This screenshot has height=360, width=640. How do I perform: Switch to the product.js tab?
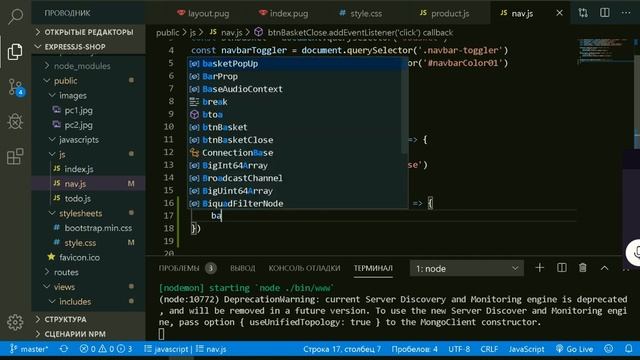pyautogui.click(x=444, y=13)
